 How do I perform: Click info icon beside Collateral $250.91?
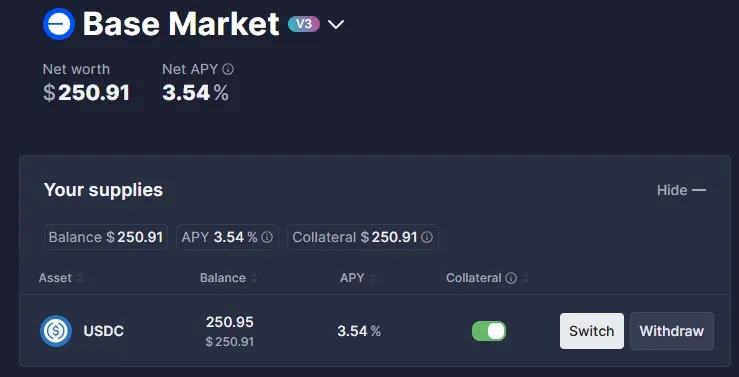tap(427, 237)
